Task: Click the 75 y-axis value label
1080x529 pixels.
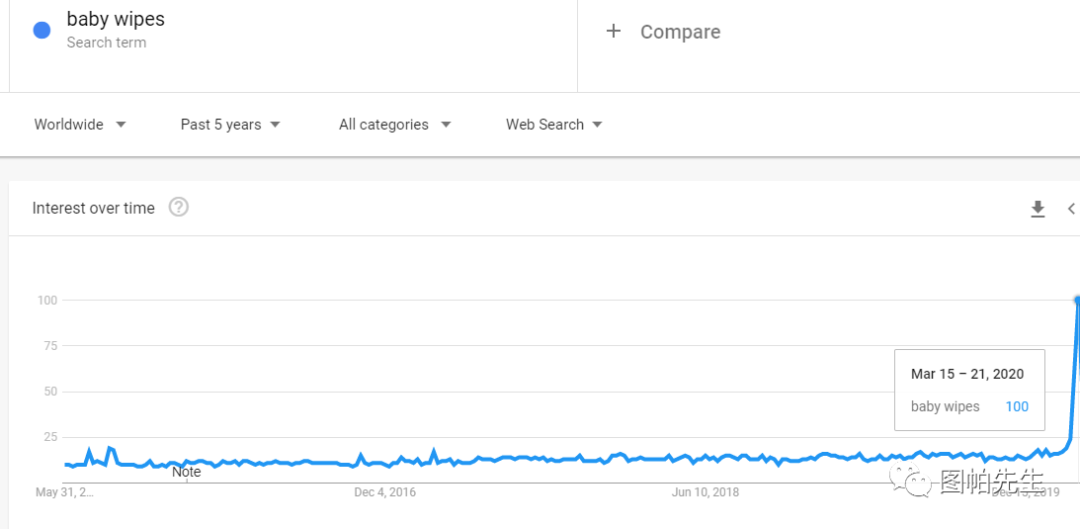Action: point(48,346)
